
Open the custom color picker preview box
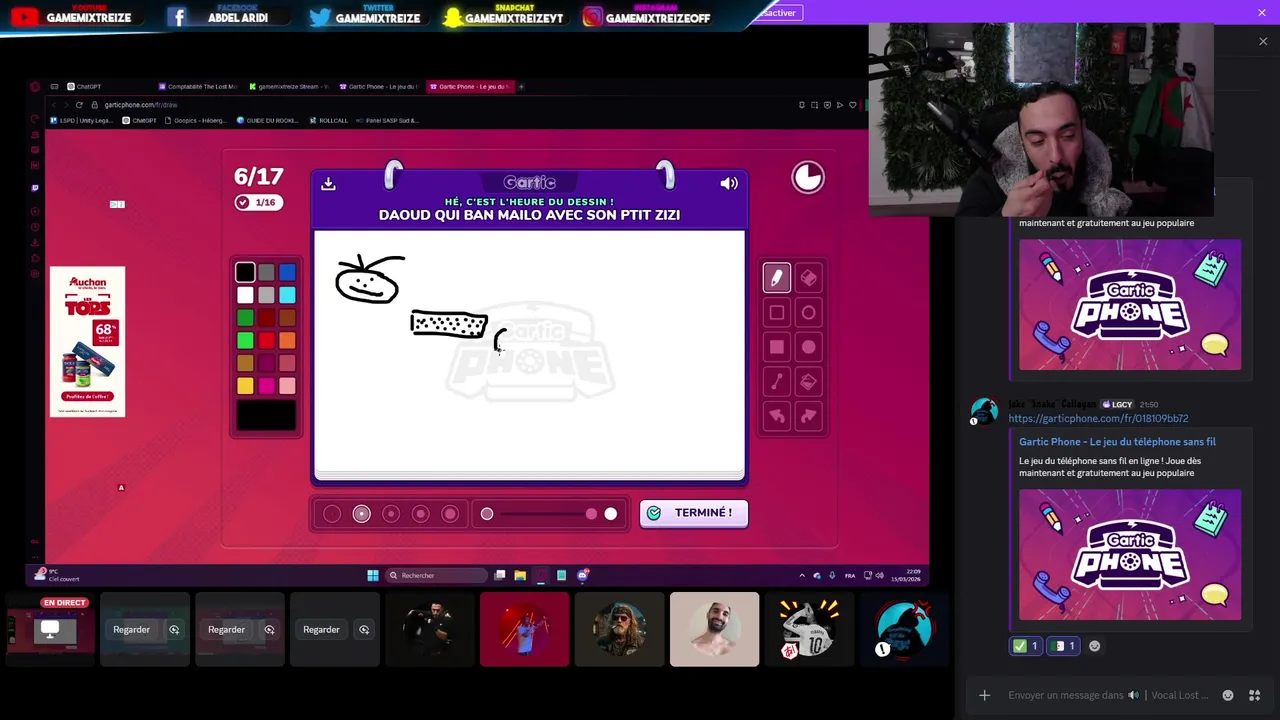266,415
